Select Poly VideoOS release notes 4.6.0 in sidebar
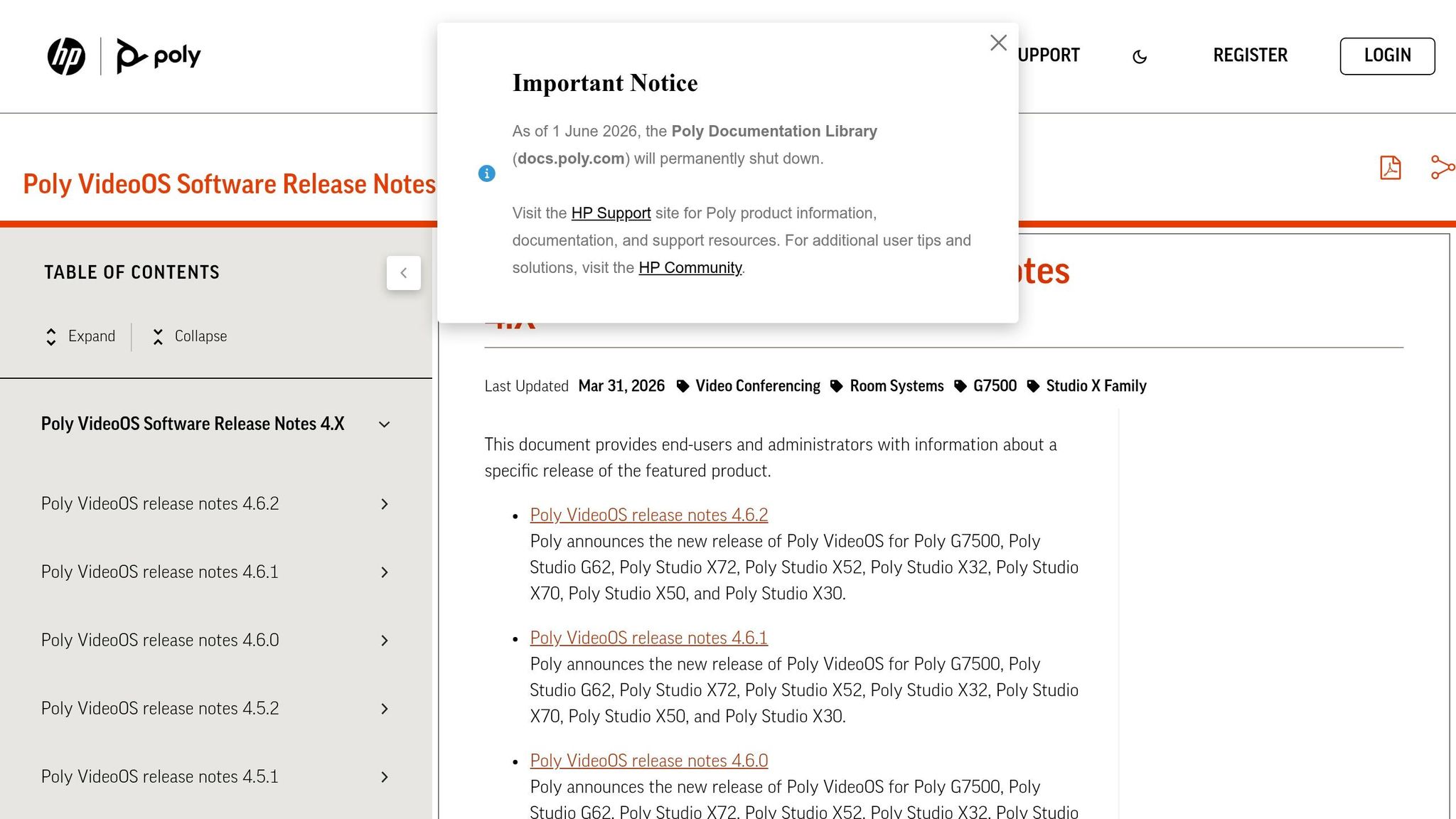 160,640
